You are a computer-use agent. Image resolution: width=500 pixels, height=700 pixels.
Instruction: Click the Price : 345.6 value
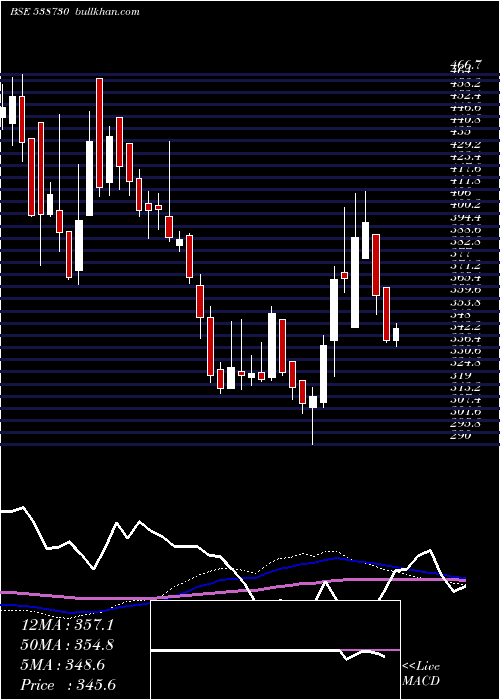click(x=67, y=685)
